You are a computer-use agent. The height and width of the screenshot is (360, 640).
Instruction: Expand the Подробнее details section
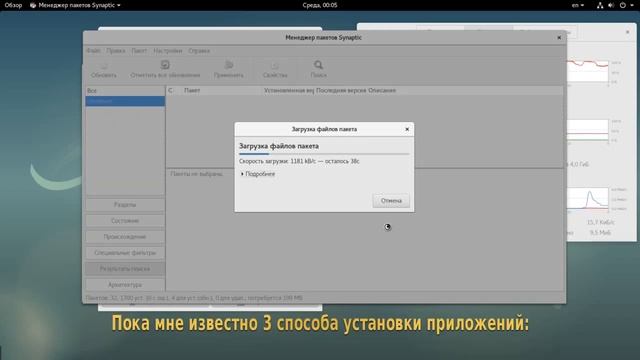coord(258,174)
